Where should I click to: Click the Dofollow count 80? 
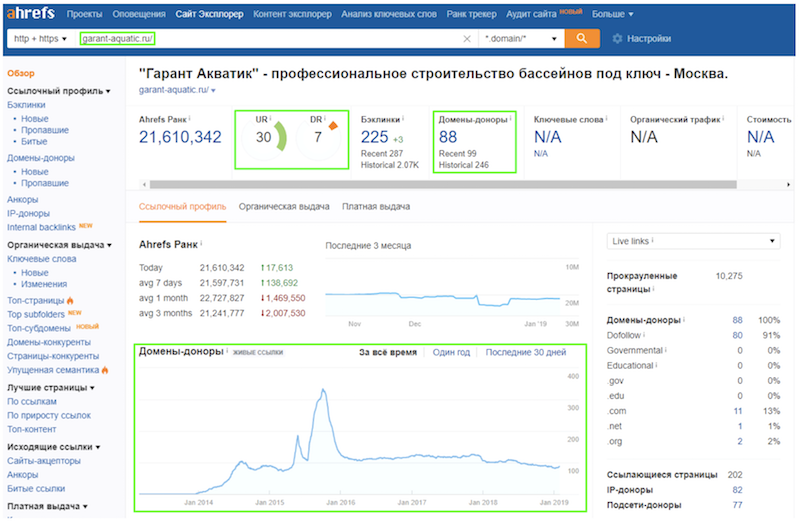(x=737, y=335)
